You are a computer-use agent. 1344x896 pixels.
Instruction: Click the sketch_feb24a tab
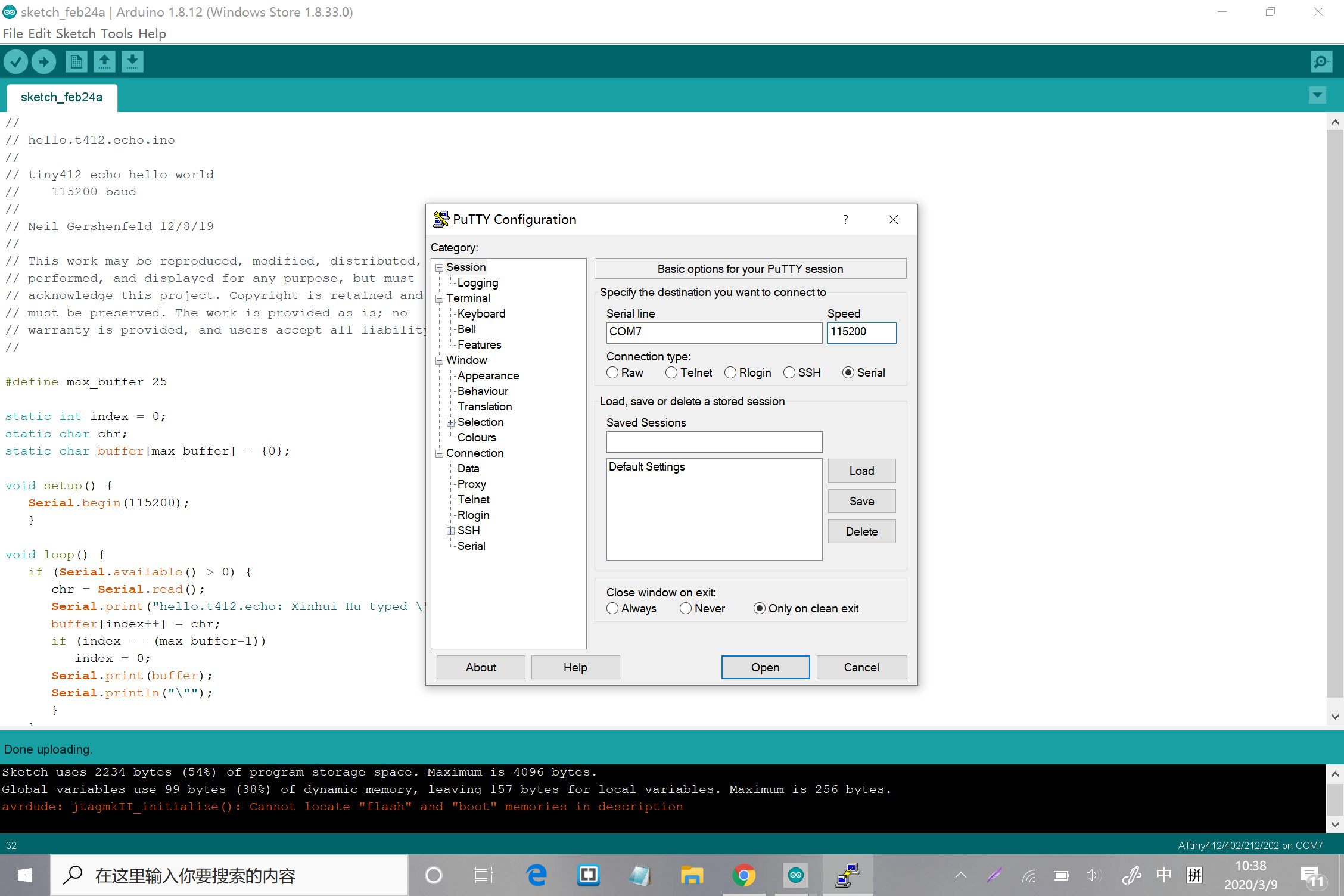pos(62,97)
